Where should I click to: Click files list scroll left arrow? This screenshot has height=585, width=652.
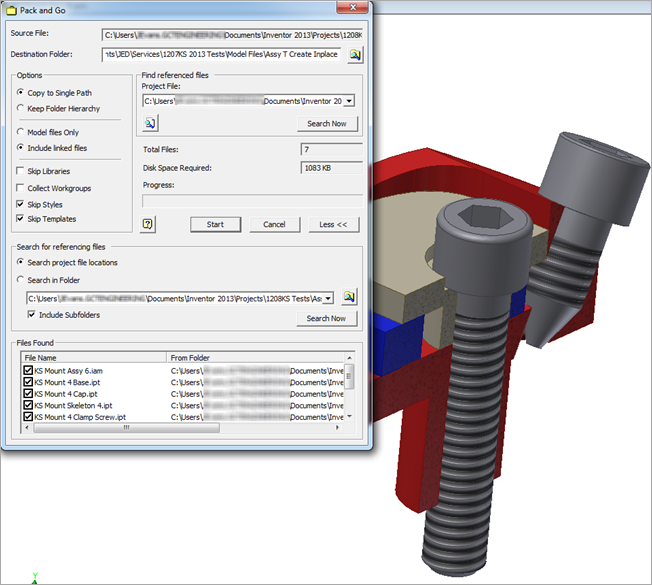point(27,427)
